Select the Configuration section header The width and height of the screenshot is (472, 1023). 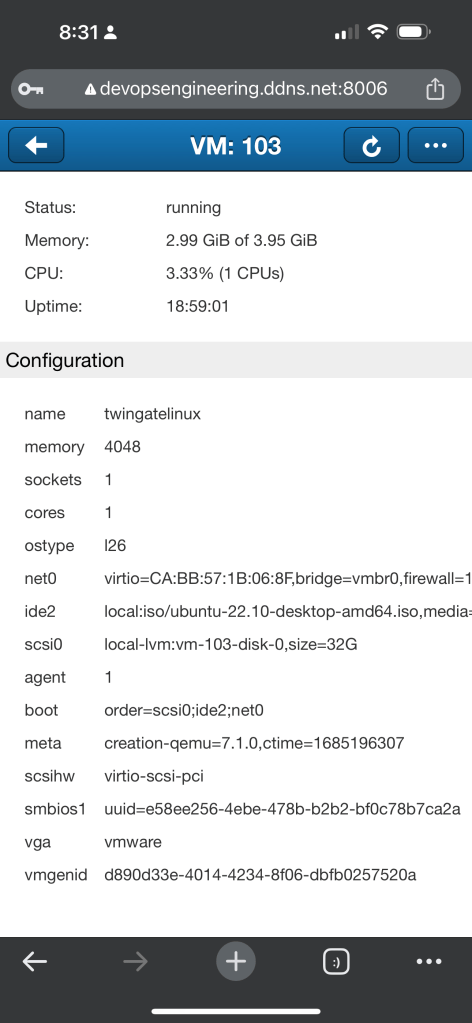[x=236, y=360]
